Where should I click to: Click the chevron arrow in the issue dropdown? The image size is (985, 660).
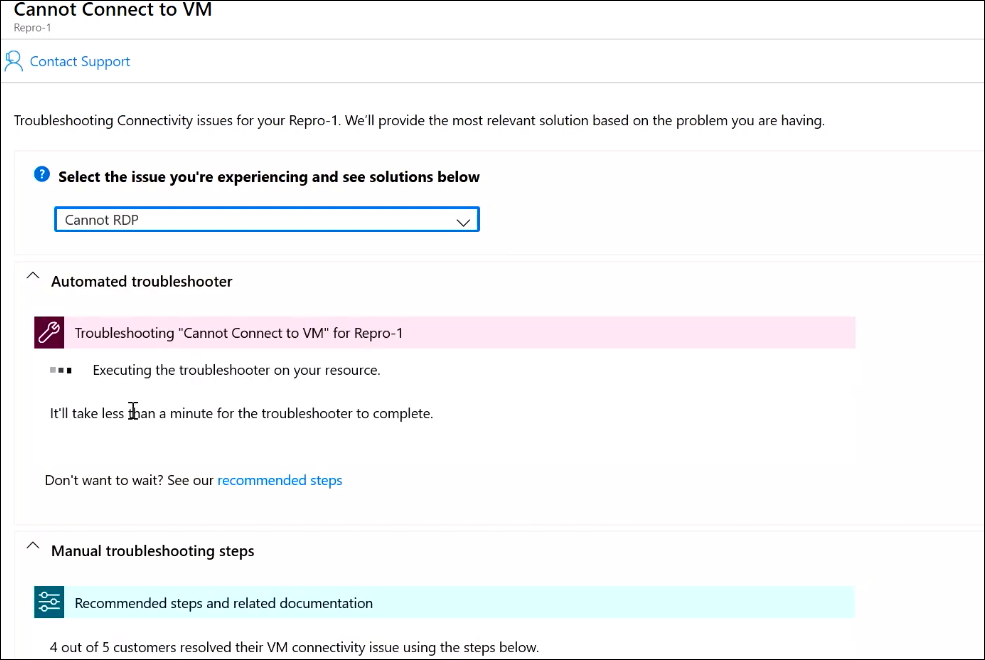[463, 221]
